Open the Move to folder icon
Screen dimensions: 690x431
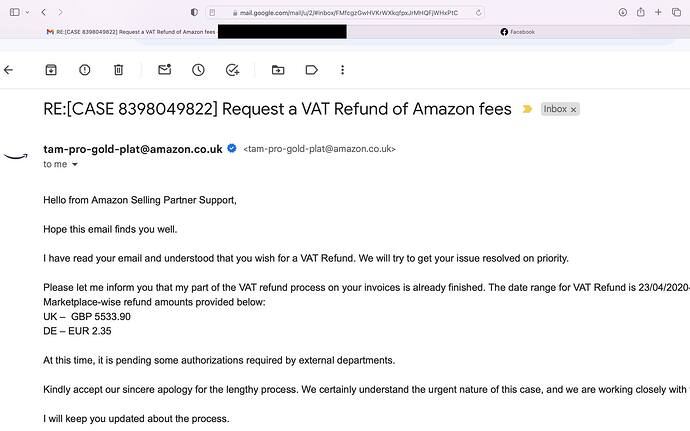pos(278,70)
